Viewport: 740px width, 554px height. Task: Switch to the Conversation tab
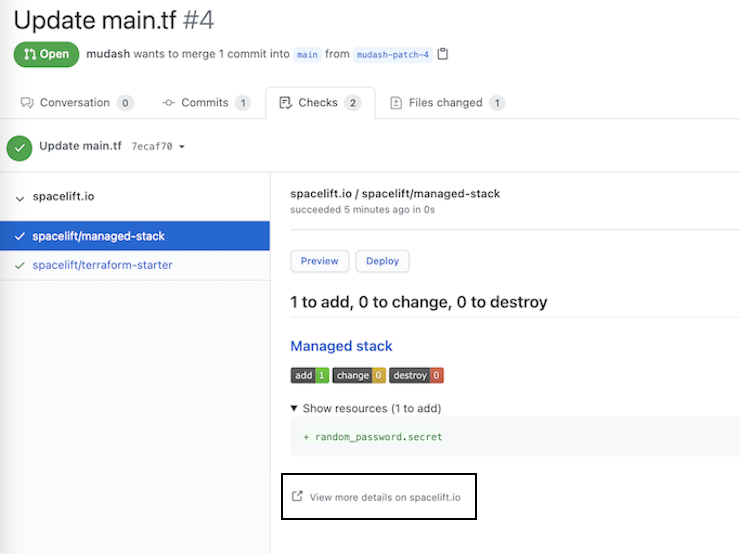pos(77,102)
